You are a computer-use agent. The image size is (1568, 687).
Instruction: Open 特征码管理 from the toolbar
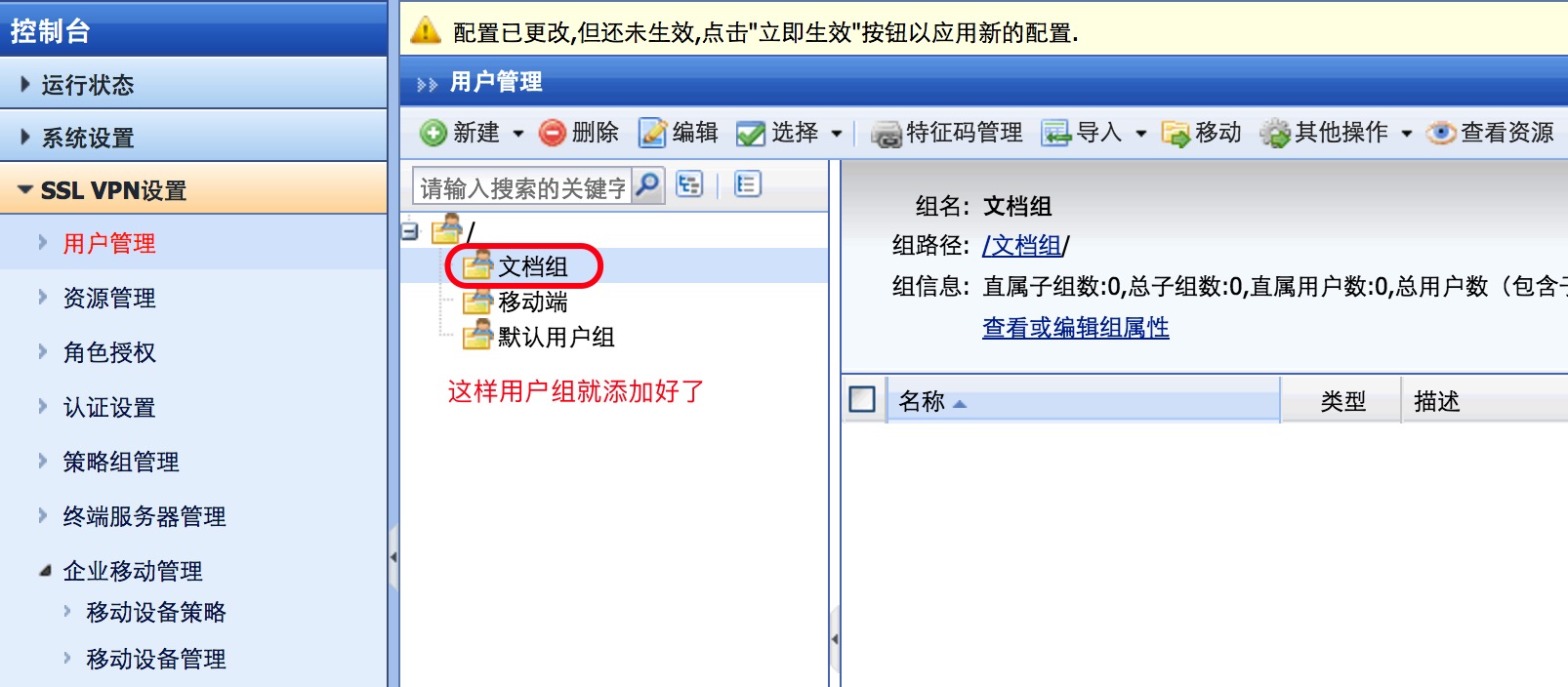click(x=947, y=133)
